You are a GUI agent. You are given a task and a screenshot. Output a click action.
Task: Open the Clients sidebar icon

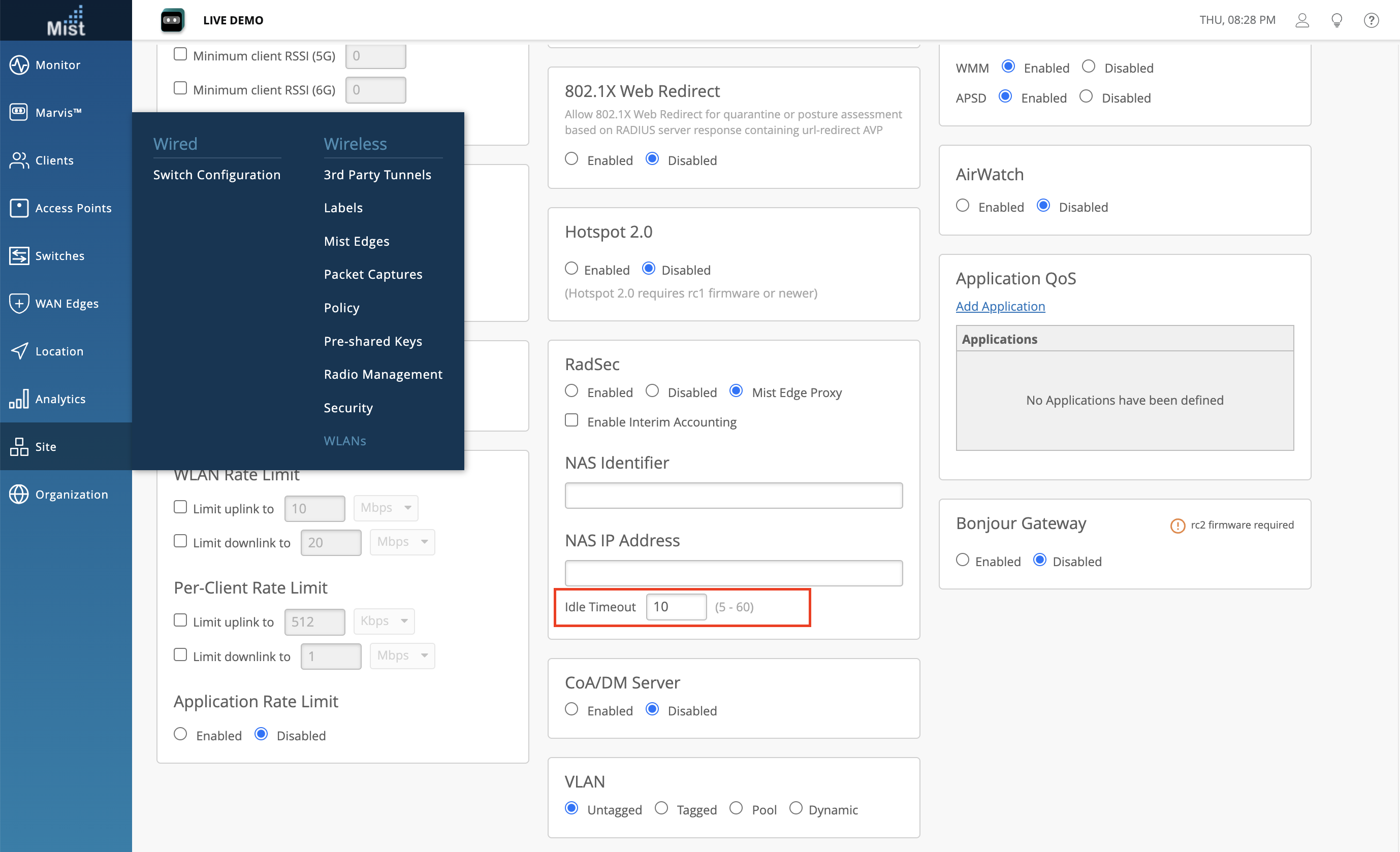[x=19, y=160]
